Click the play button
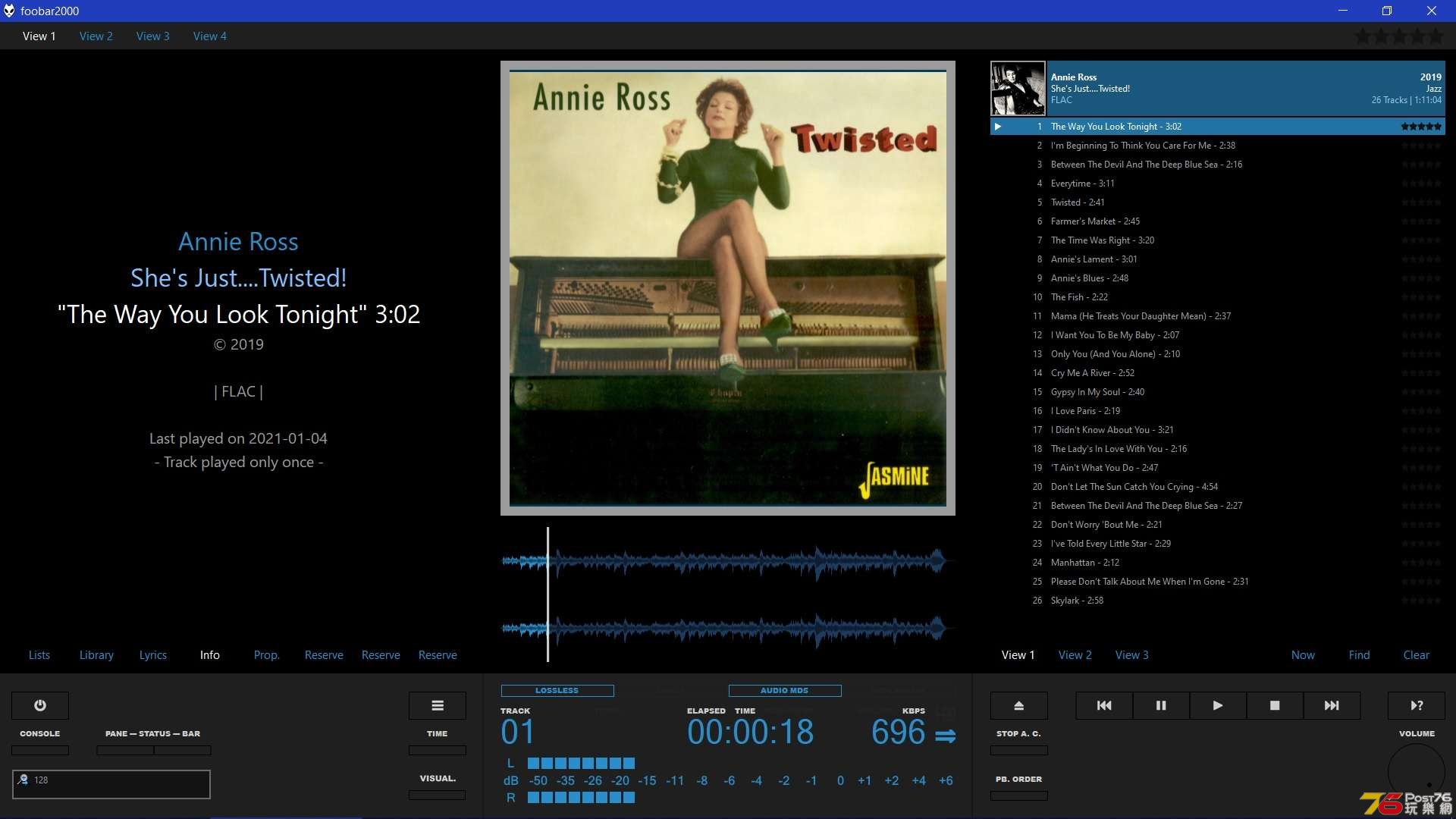Viewport: 1456px width, 819px height. coord(1218,705)
